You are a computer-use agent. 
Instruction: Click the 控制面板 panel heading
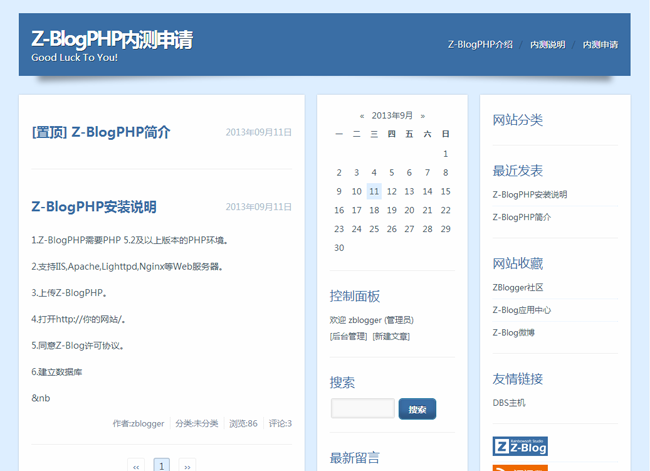355,296
